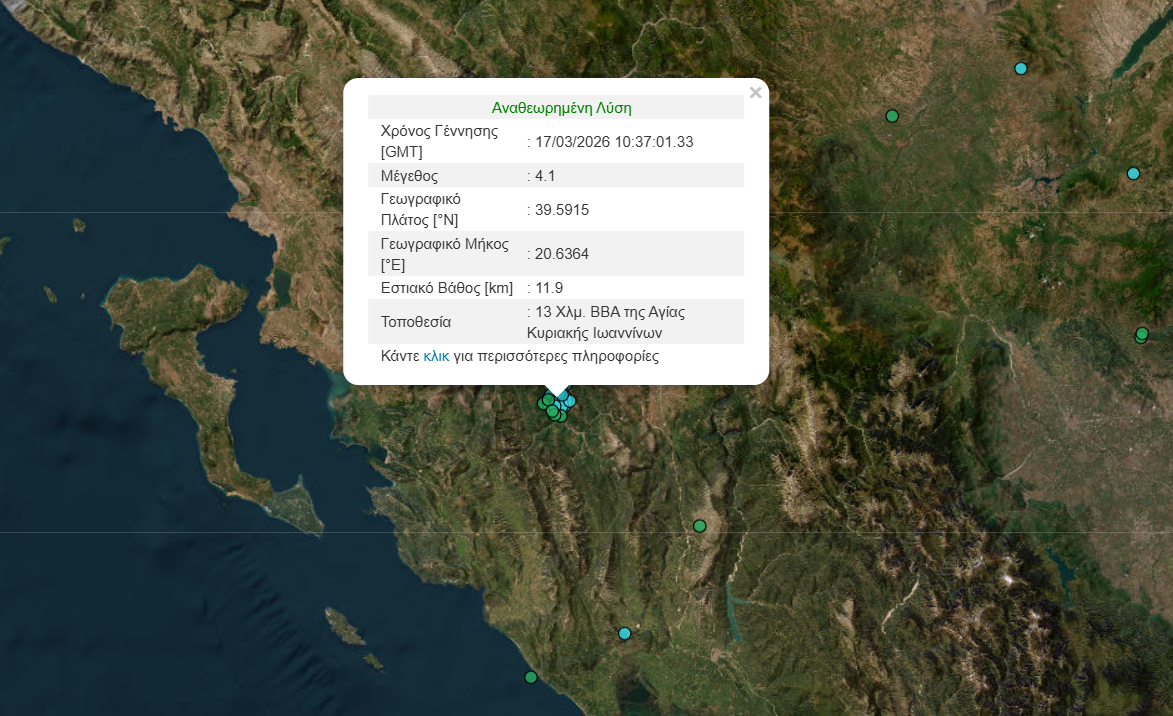Click the cyan marker near the bottom of the map
The width and height of the screenshot is (1173, 716).
tap(625, 633)
